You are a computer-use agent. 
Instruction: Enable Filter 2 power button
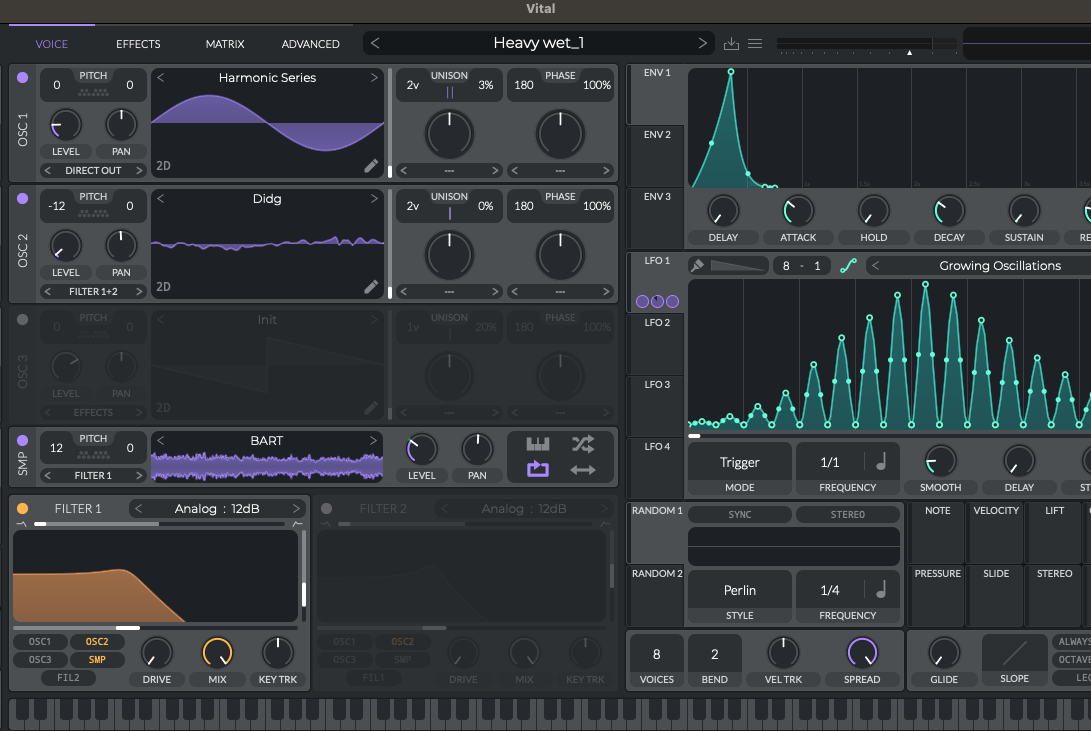point(327,508)
